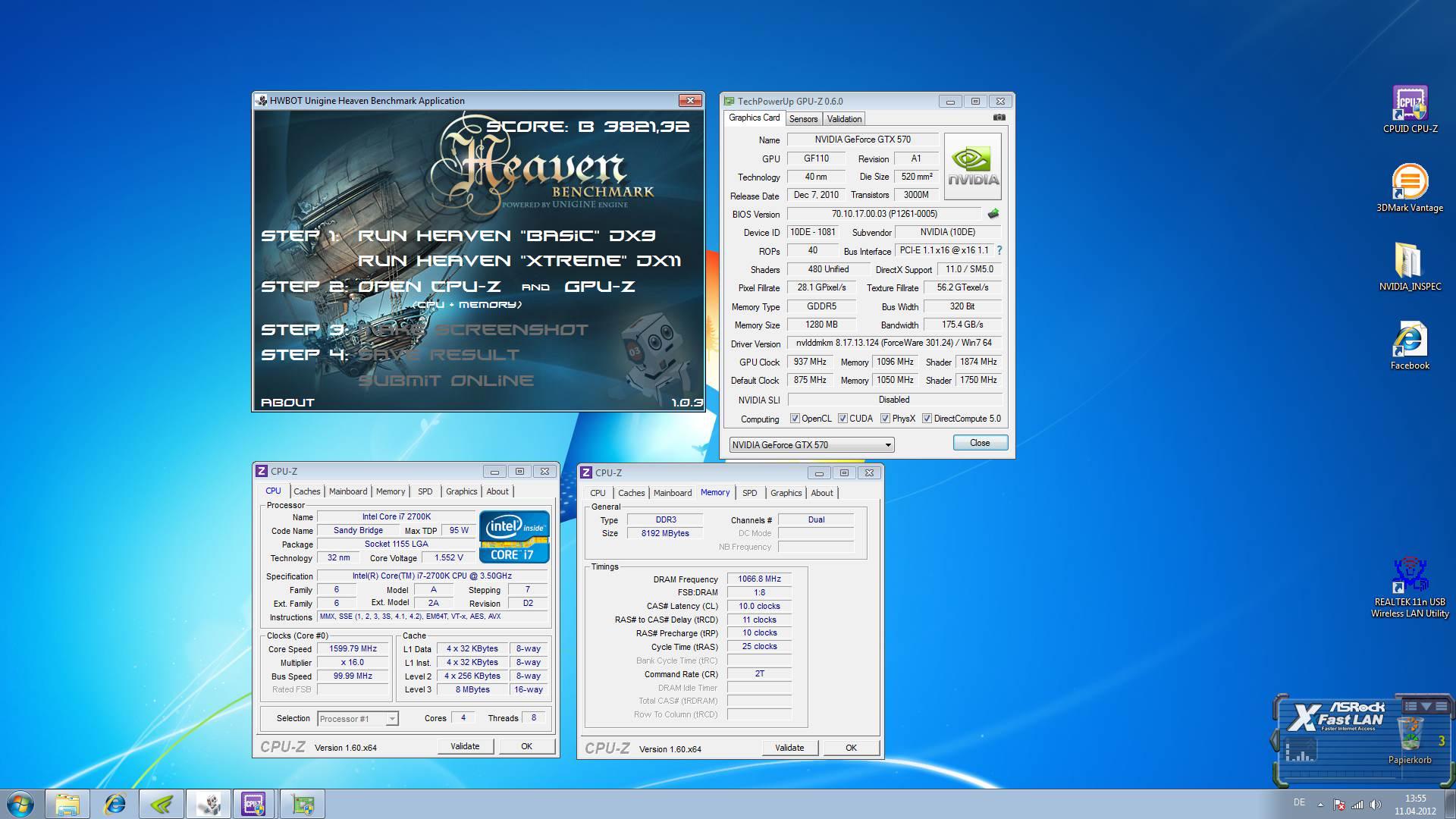Open Graphics tab in right CPU-Z window

coord(786,493)
